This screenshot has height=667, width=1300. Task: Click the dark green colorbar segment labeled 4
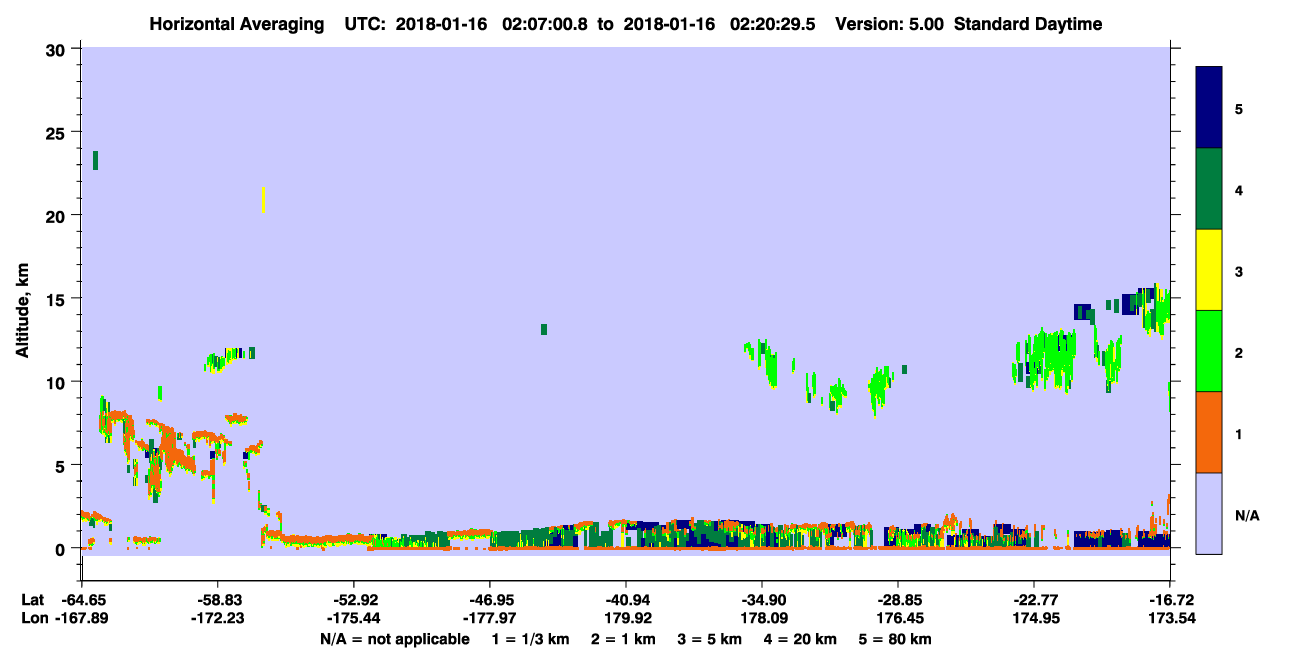click(1209, 189)
